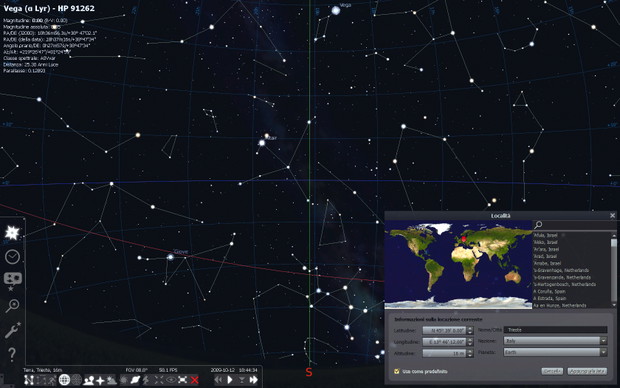Select Aa en Hunze, Netherlands entry
620x388 pixels.
pos(560,305)
